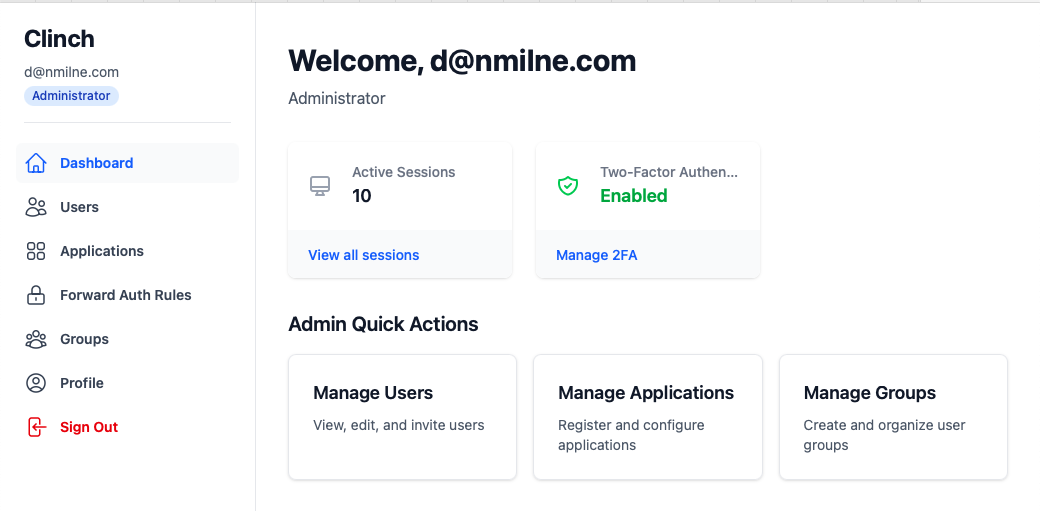Click the green 2FA shield icon
This screenshot has width=1040, height=511.
pyautogui.click(x=568, y=186)
